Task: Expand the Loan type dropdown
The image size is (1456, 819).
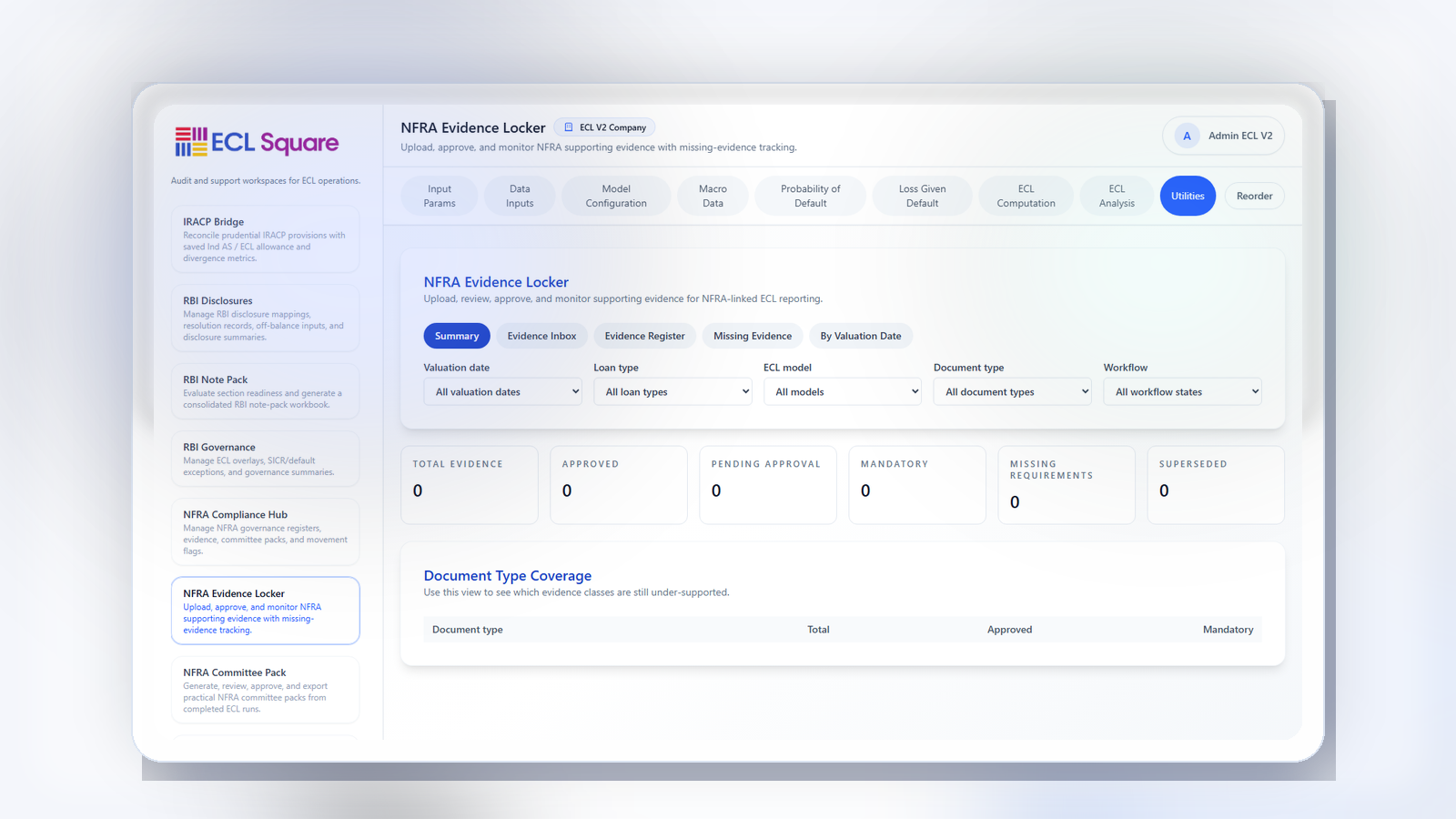Action: [672, 392]
